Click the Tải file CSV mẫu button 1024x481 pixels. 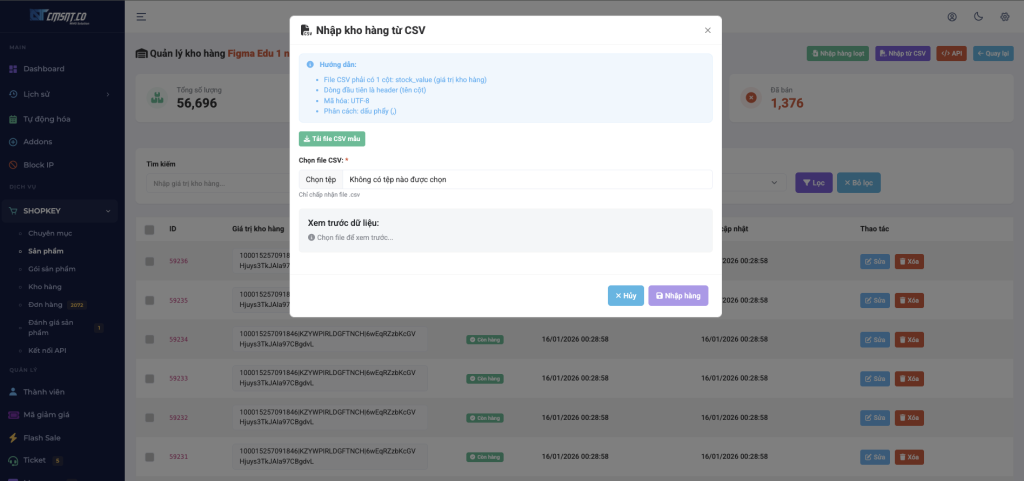[332, 139]
